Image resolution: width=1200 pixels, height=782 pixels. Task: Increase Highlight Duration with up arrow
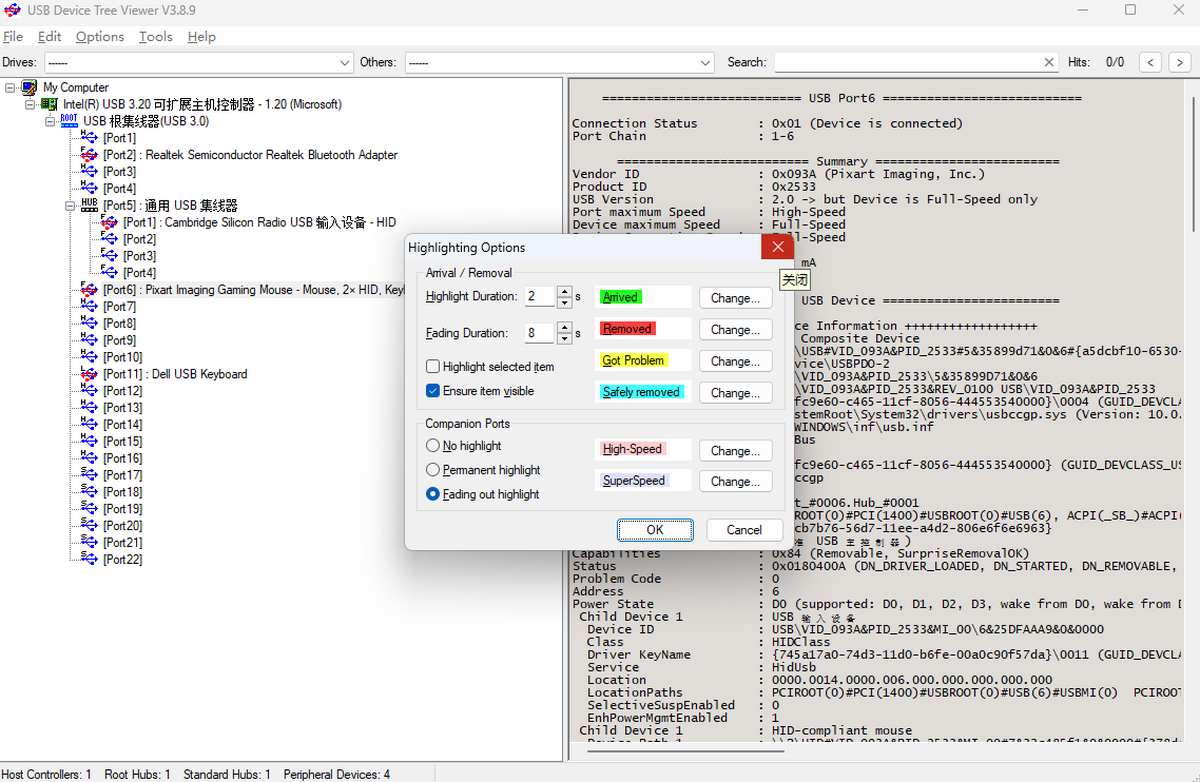pyautogui.click(x=564, y=292)
